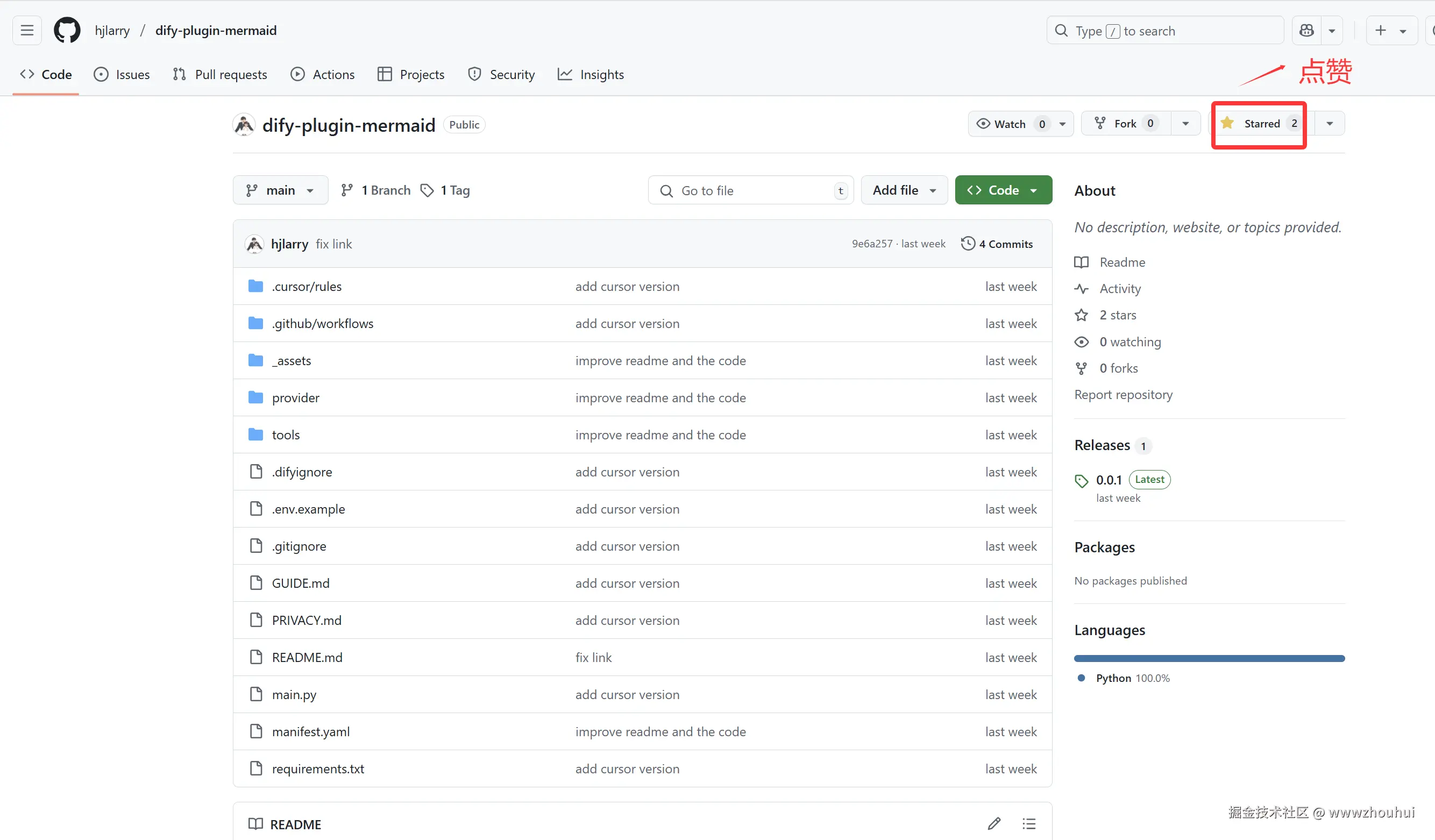
Task: Click the Latest release badge
Action: pyautogui.click(x=1149, y=480)
